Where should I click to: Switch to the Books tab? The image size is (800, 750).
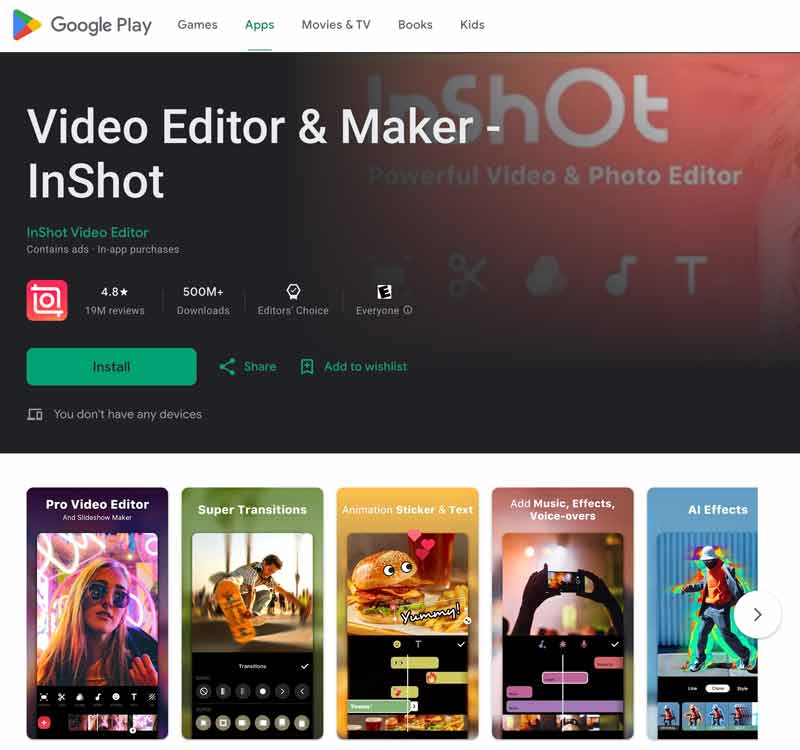point(415,25)
